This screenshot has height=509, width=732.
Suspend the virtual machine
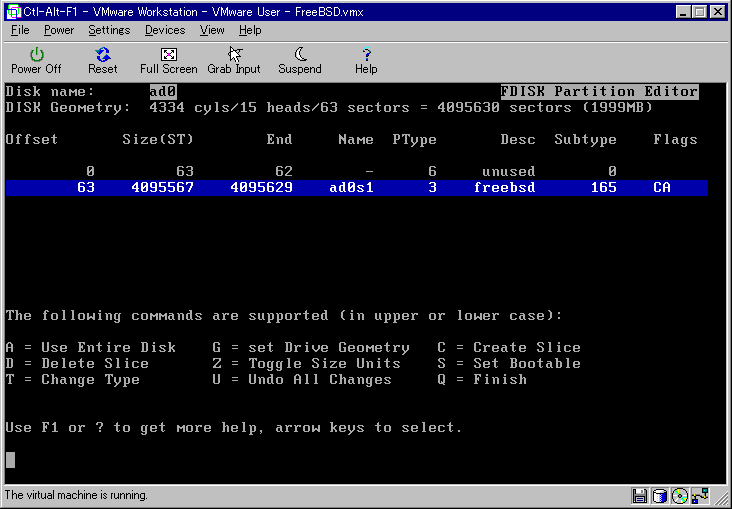coord(300,61)
